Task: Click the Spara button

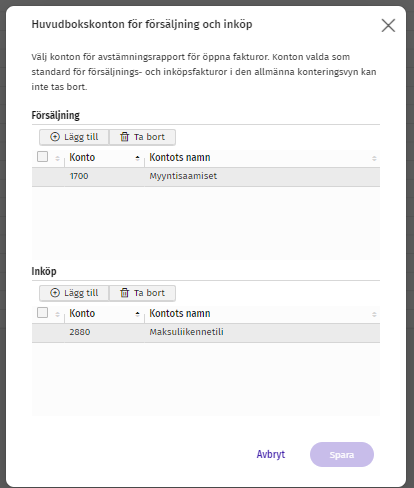Action: (x=342, y=455)
